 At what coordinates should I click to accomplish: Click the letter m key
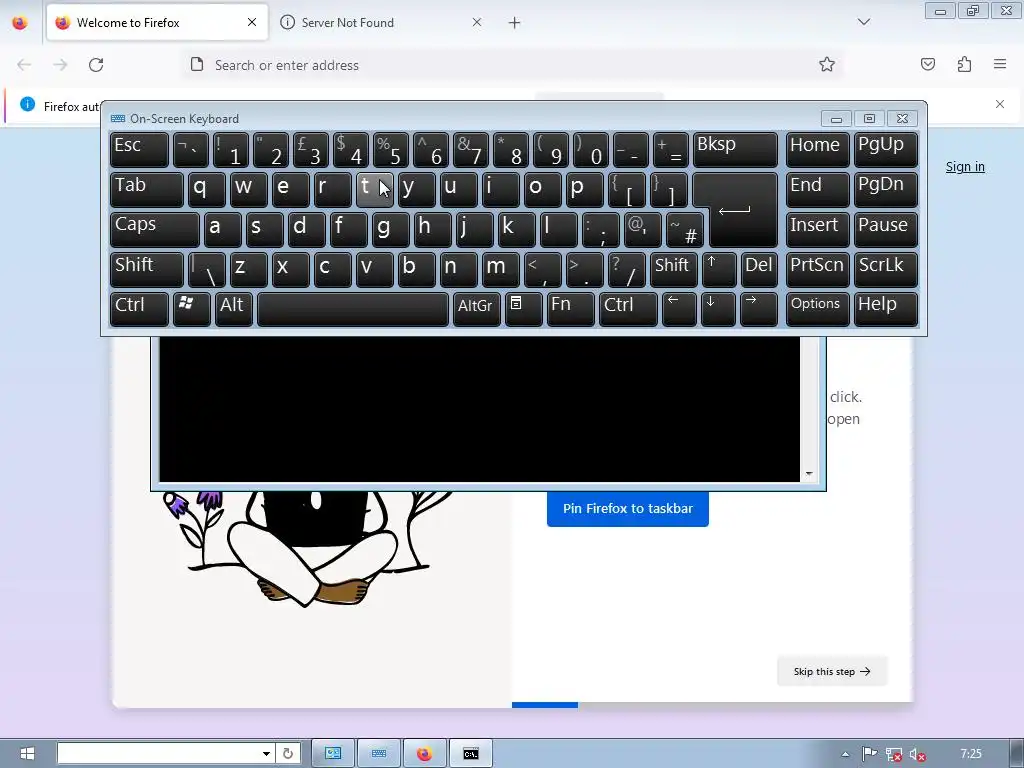500,270
